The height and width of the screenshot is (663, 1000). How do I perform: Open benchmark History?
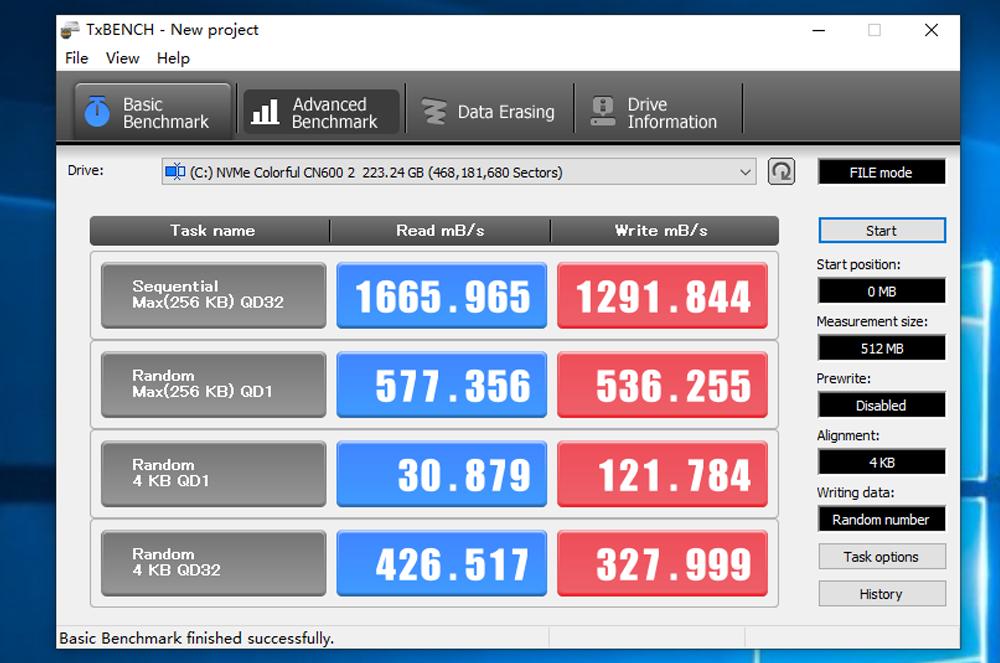[881, 594]
